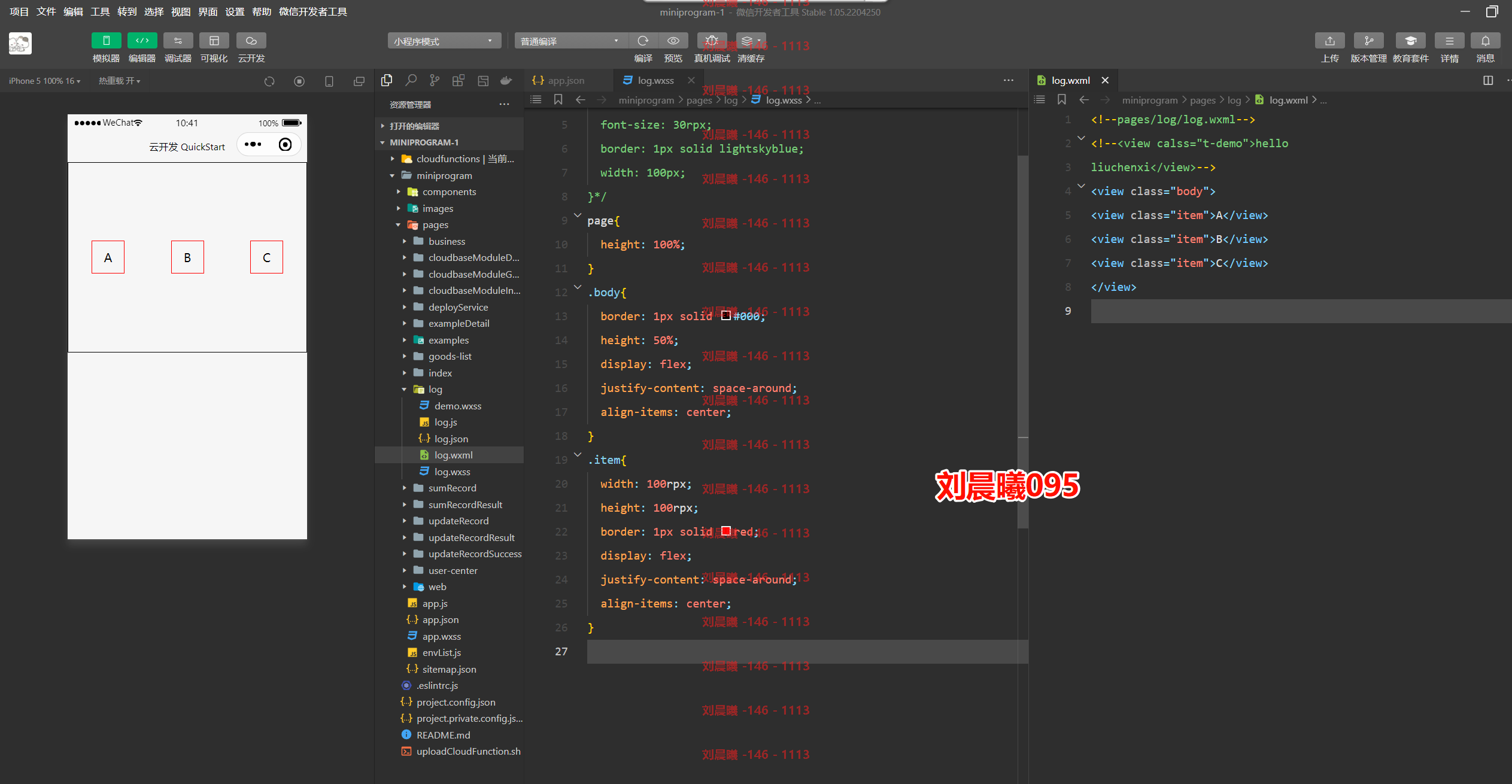This screenshot has height=784, width=1512.
Task: Open demo.wxss in the file tree
Action: [457, 406]
